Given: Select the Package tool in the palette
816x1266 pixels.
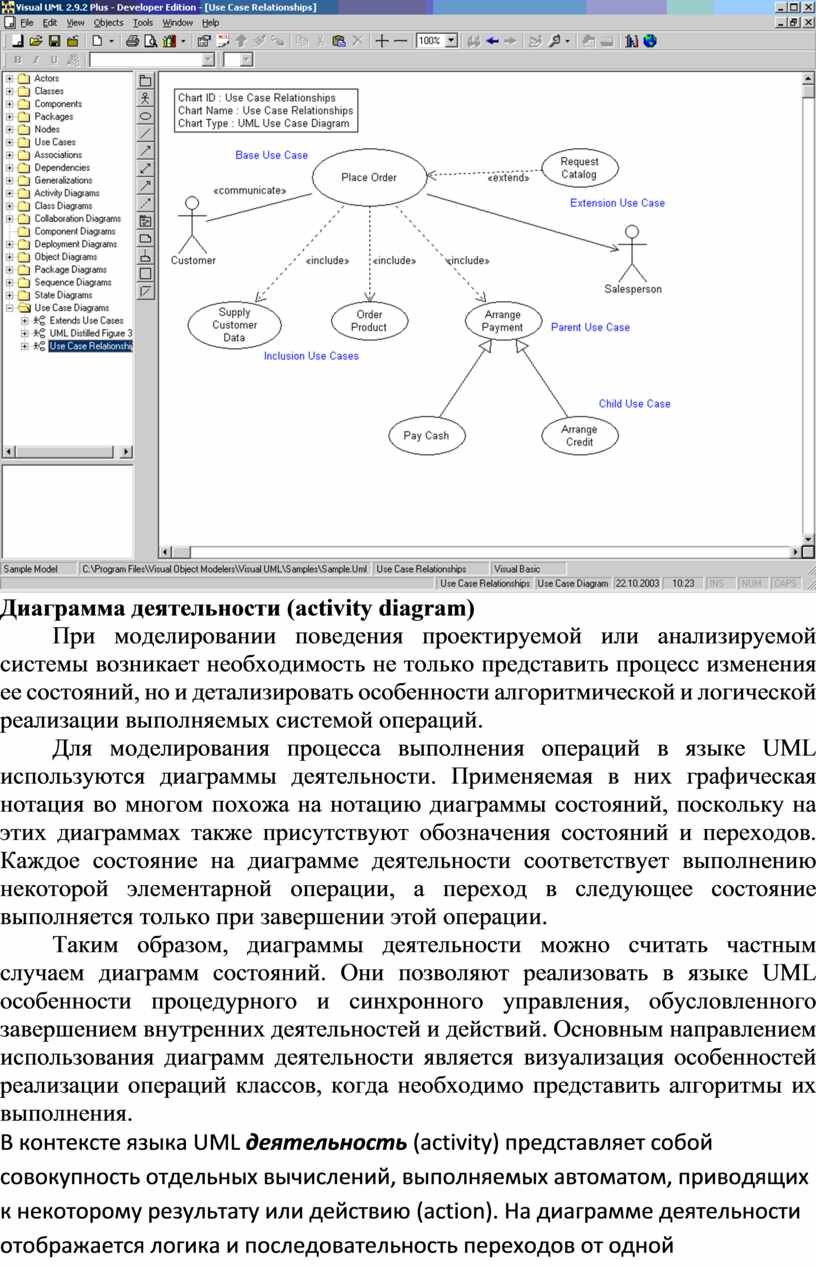Looking at the screenshot, I should click(146, 81).
